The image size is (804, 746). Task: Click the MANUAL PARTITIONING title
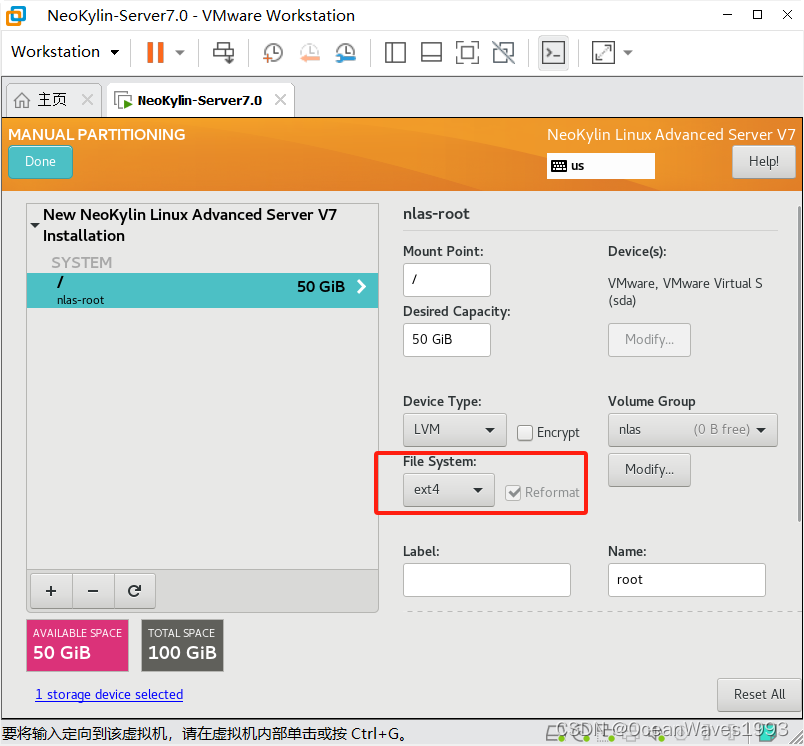pos(97,134)
